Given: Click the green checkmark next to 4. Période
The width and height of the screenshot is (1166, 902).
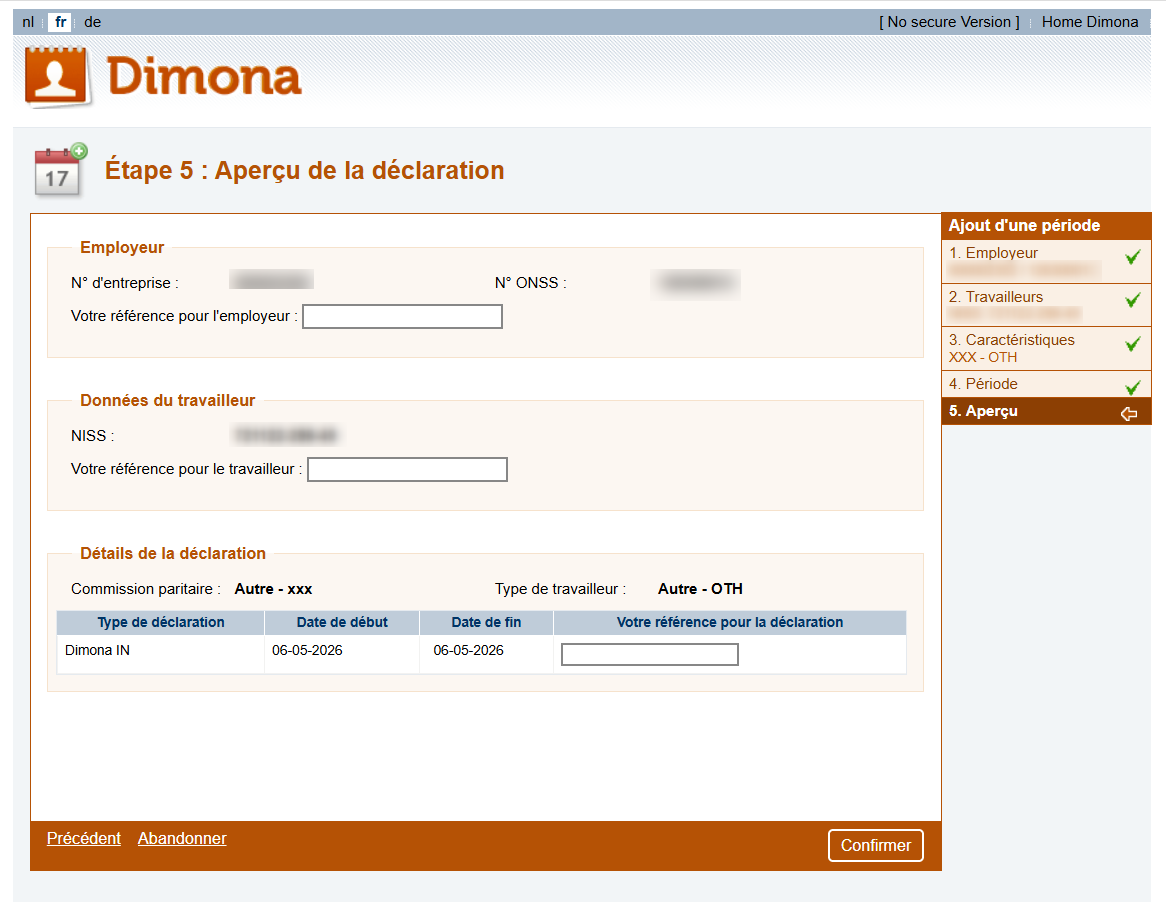Looking at the screenshot, I should tap(1133, 387).
